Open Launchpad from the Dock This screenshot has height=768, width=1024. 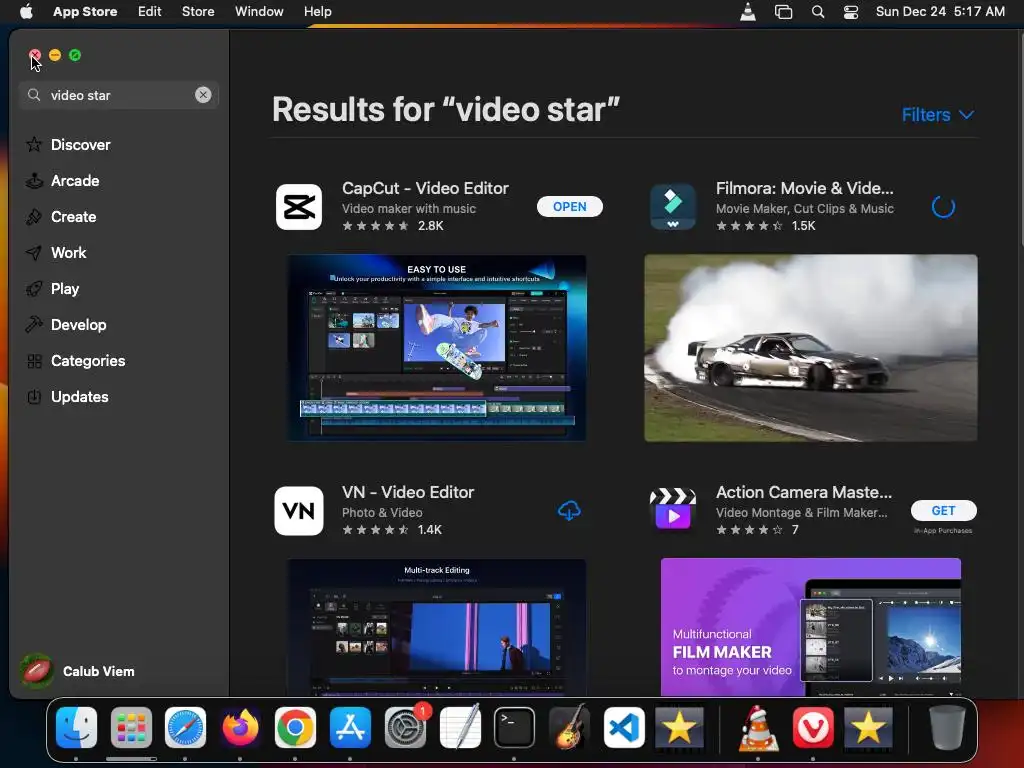[x=131, y=727]
